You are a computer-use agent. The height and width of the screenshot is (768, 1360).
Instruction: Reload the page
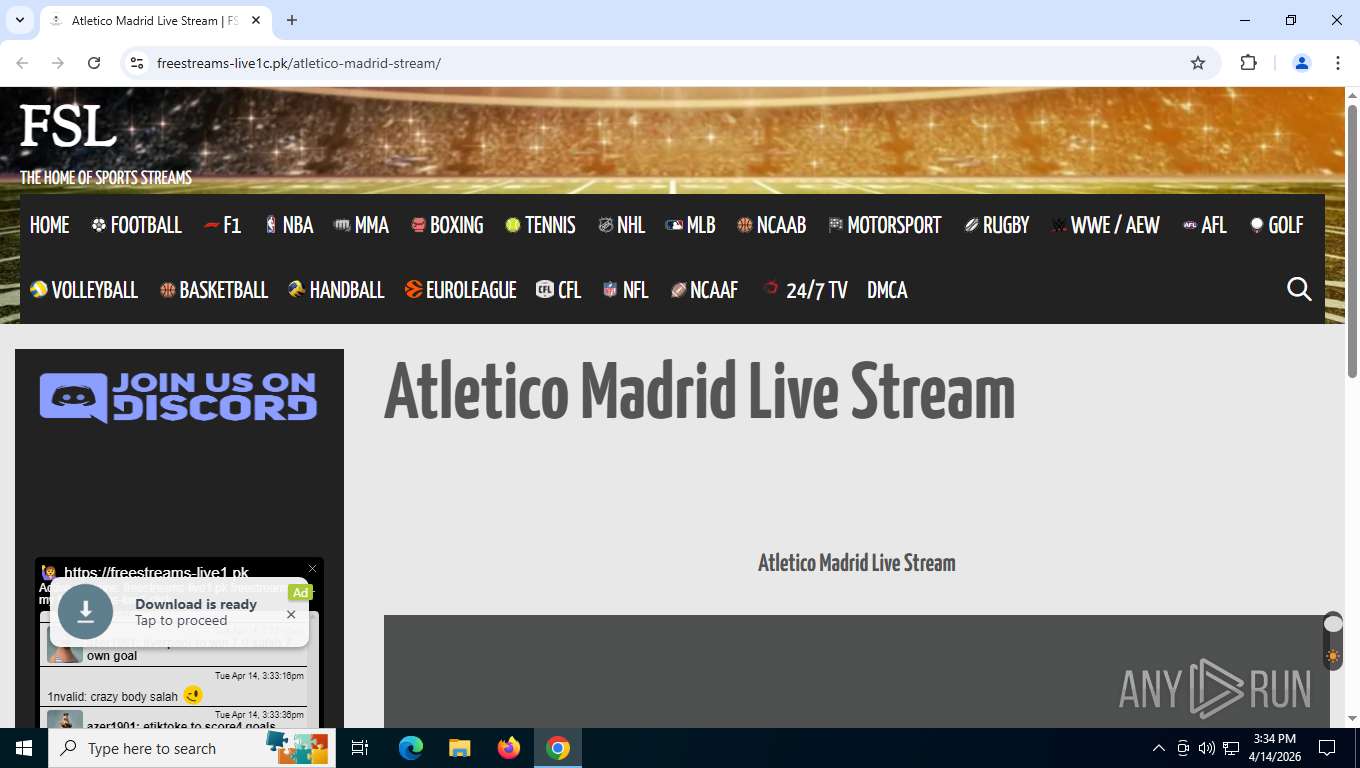tap(94, 63)
